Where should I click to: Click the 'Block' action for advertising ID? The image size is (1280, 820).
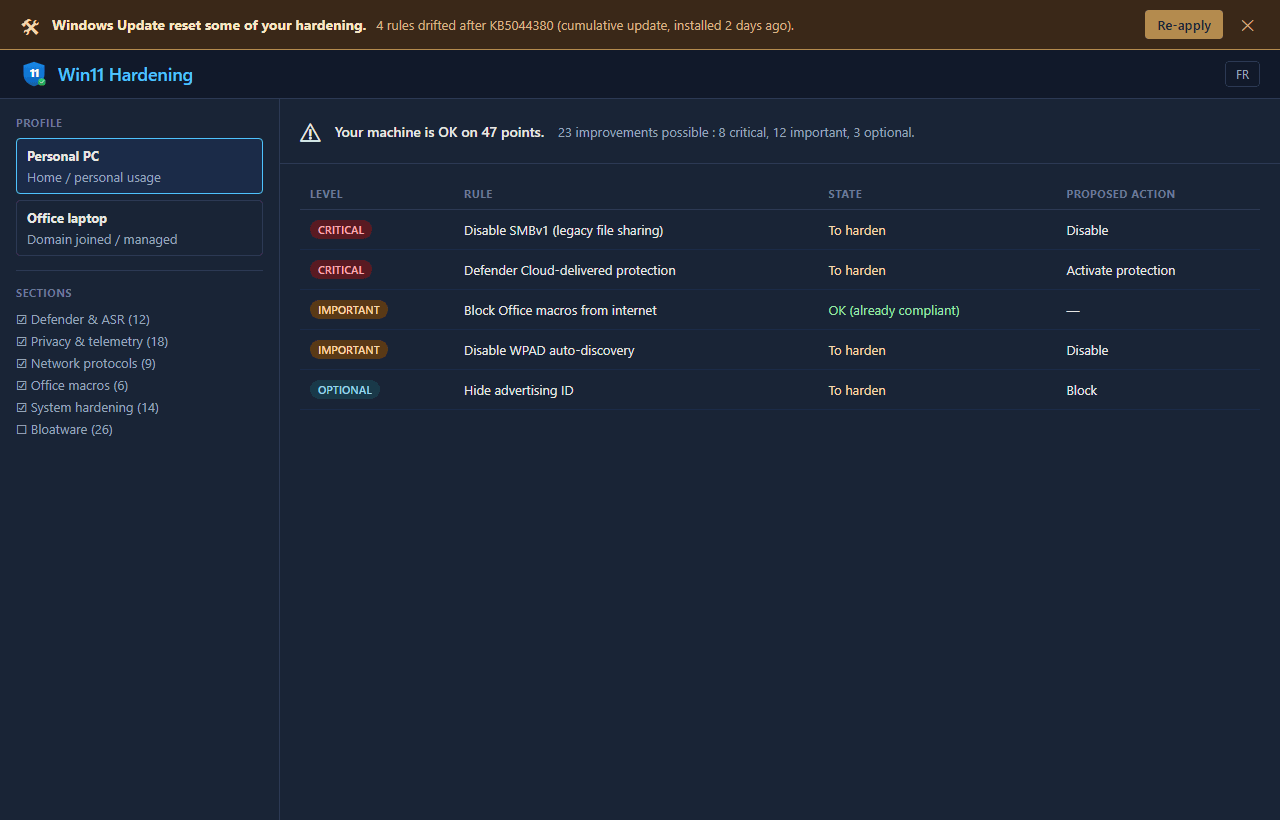click(x=1082, y=390)
